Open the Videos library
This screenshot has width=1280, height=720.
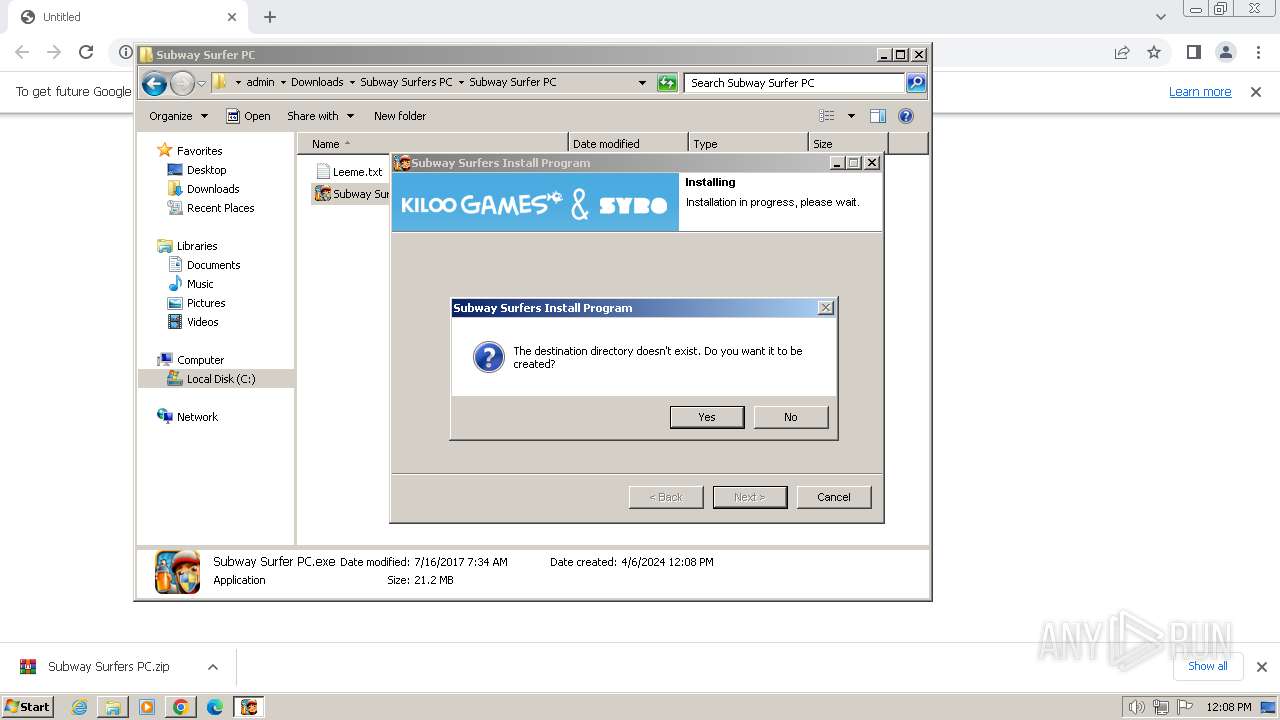[202, 322]
